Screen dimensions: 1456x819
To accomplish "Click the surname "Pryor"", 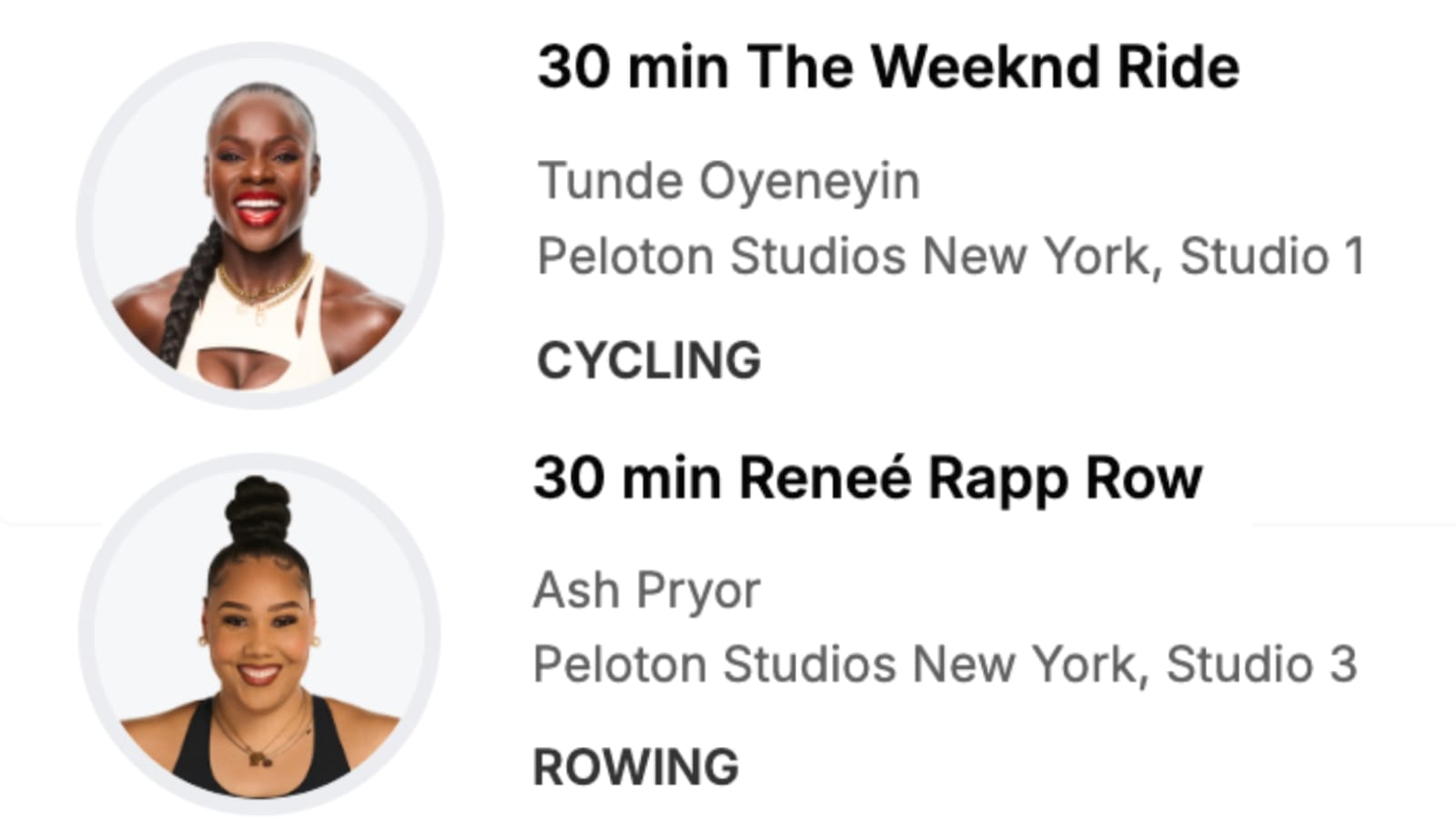I will (x=698, y=591).
